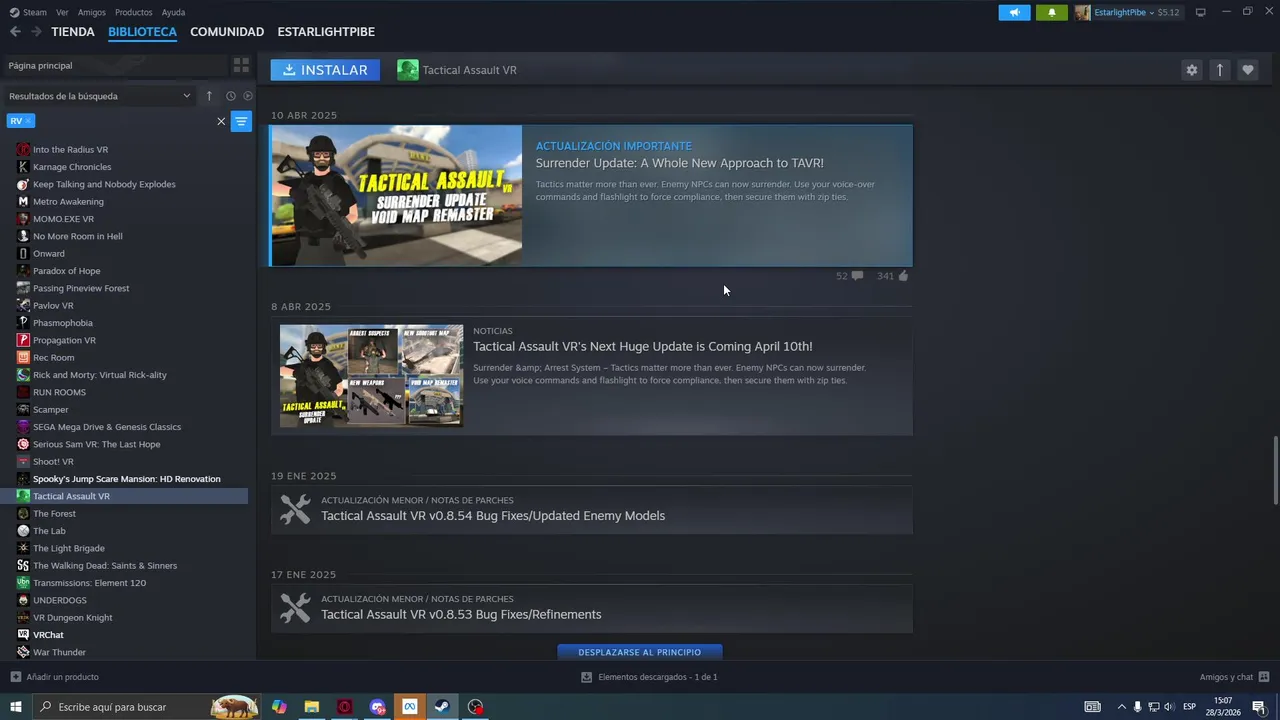
Task: Open Steam from the Windows taskbar
Action: [x=442, y=707]
